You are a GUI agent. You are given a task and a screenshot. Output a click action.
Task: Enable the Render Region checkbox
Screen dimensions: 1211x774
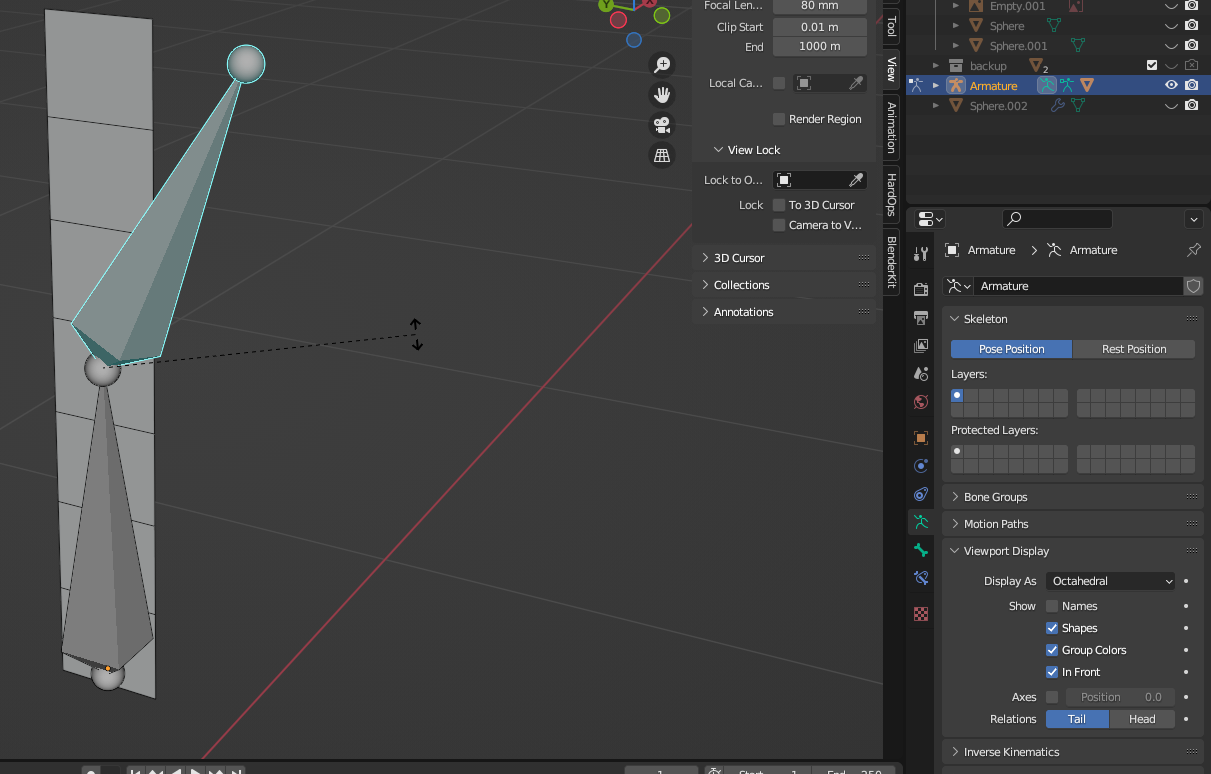(x=779, y=119)
